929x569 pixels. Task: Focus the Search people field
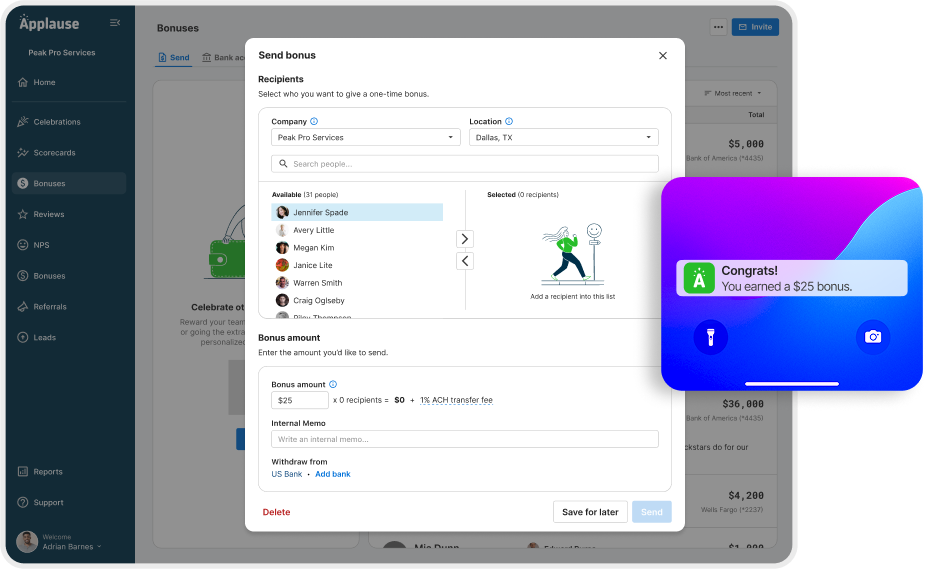[464, 164]
